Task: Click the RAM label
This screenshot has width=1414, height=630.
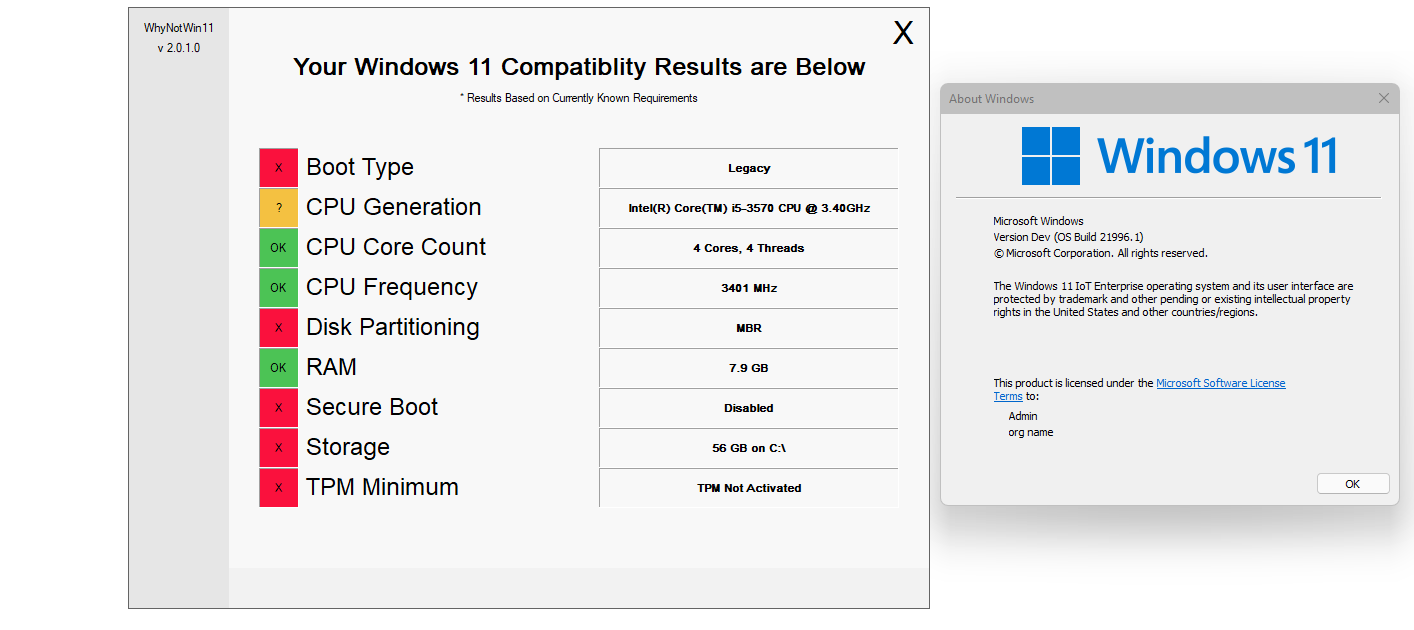Action: tap(331, 367)
